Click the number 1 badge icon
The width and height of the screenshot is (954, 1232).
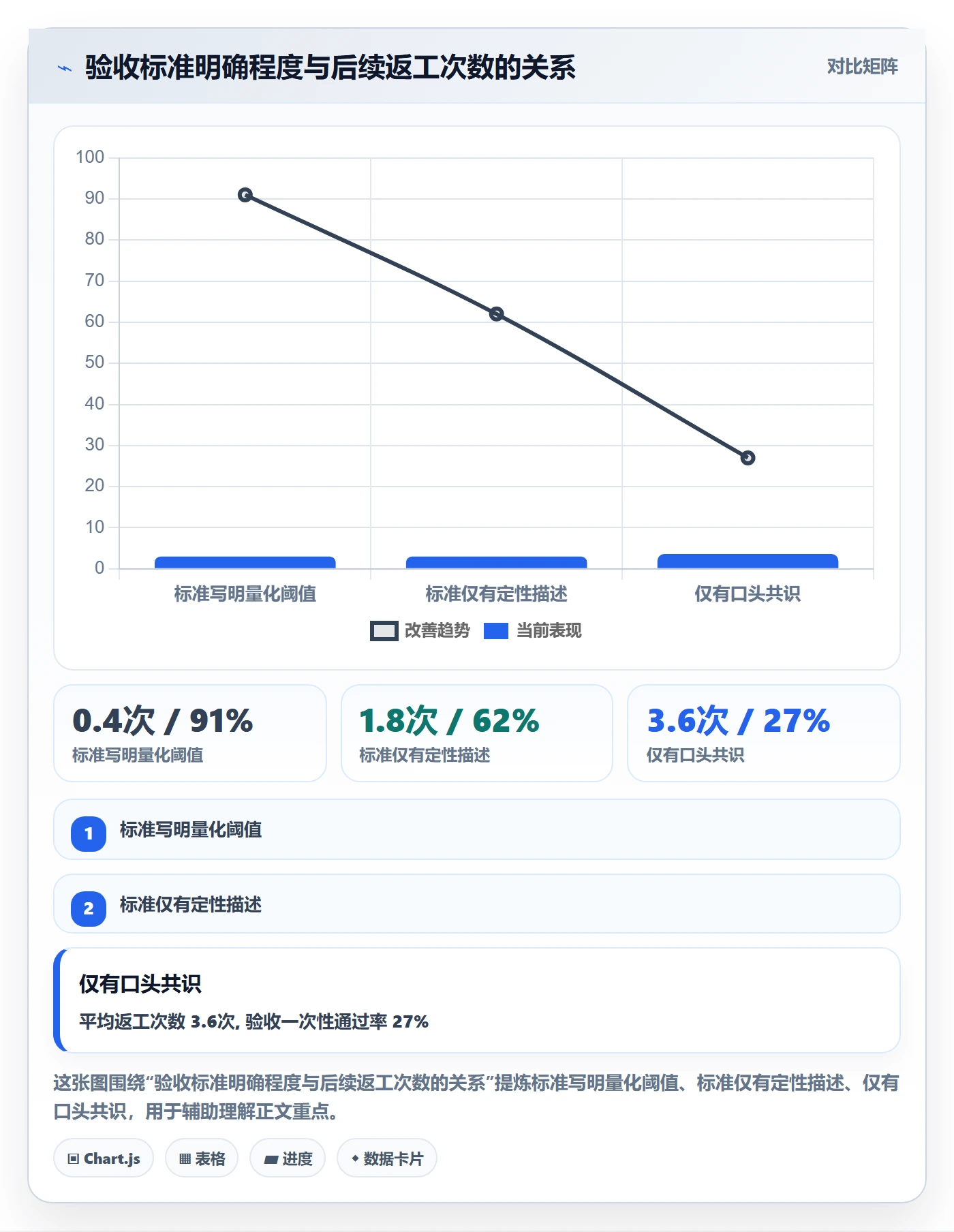[x=89, y=833]
